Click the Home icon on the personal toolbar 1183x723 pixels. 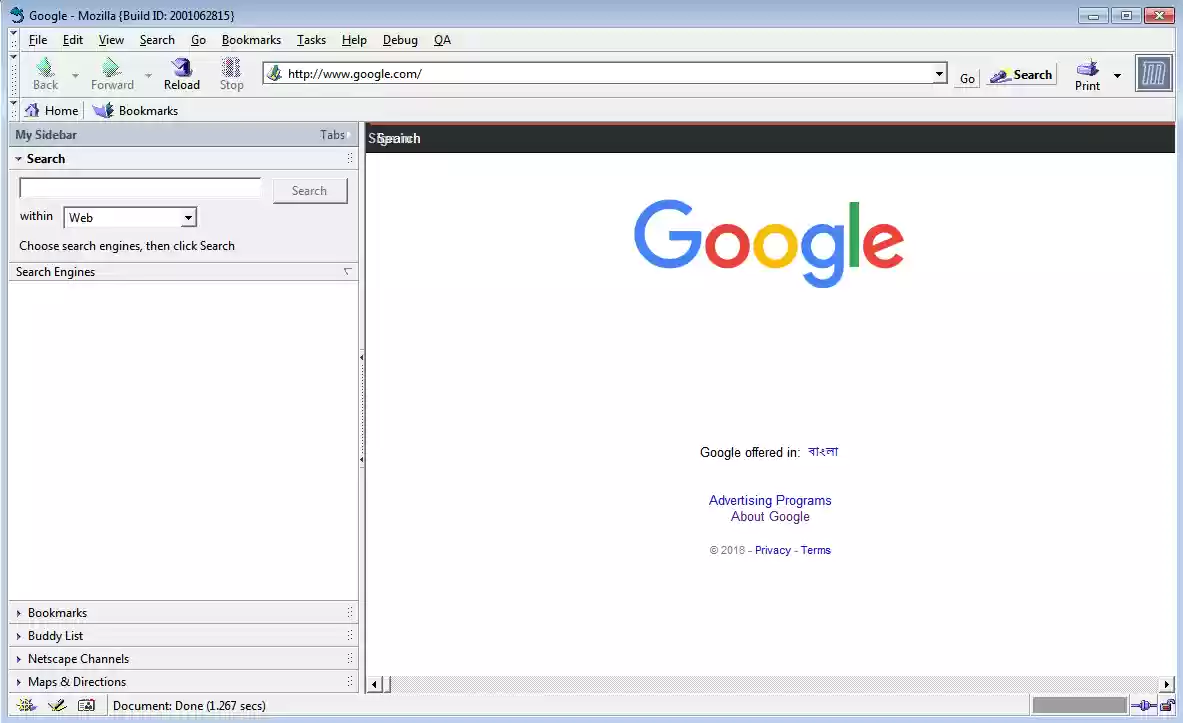click(x=33, y=110)
